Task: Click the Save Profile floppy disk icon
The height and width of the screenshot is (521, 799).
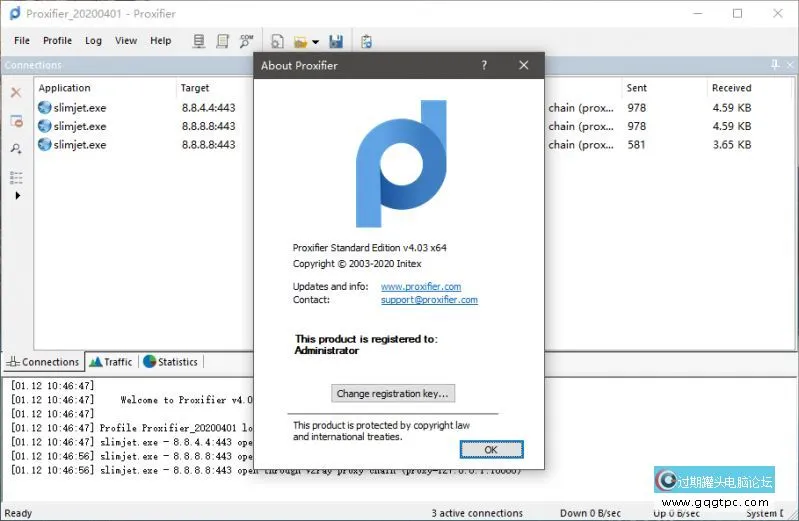Action: click(x=336, y=41)
